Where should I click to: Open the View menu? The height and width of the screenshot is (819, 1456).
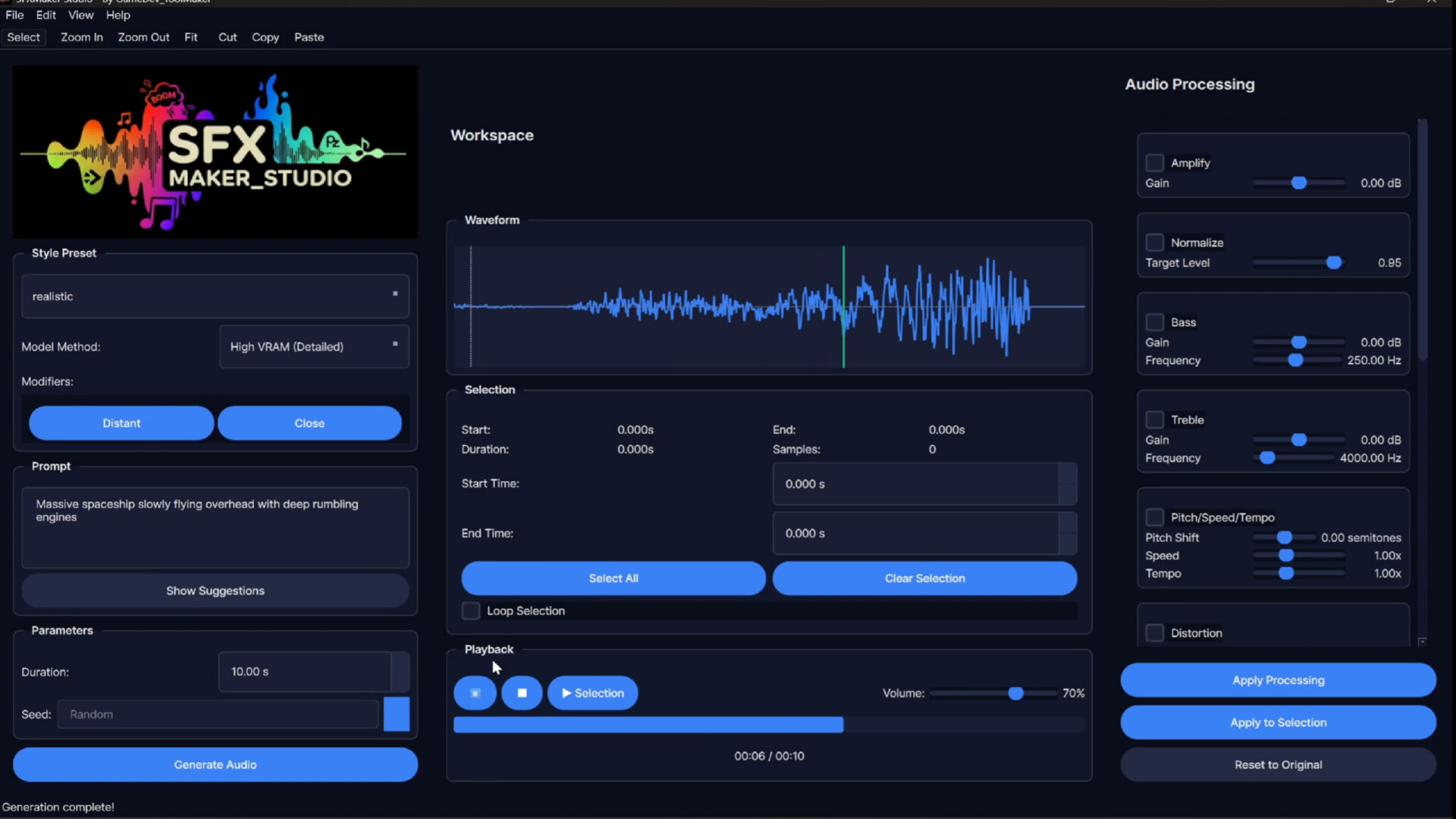pyautogui.click(x=80, y=14)
